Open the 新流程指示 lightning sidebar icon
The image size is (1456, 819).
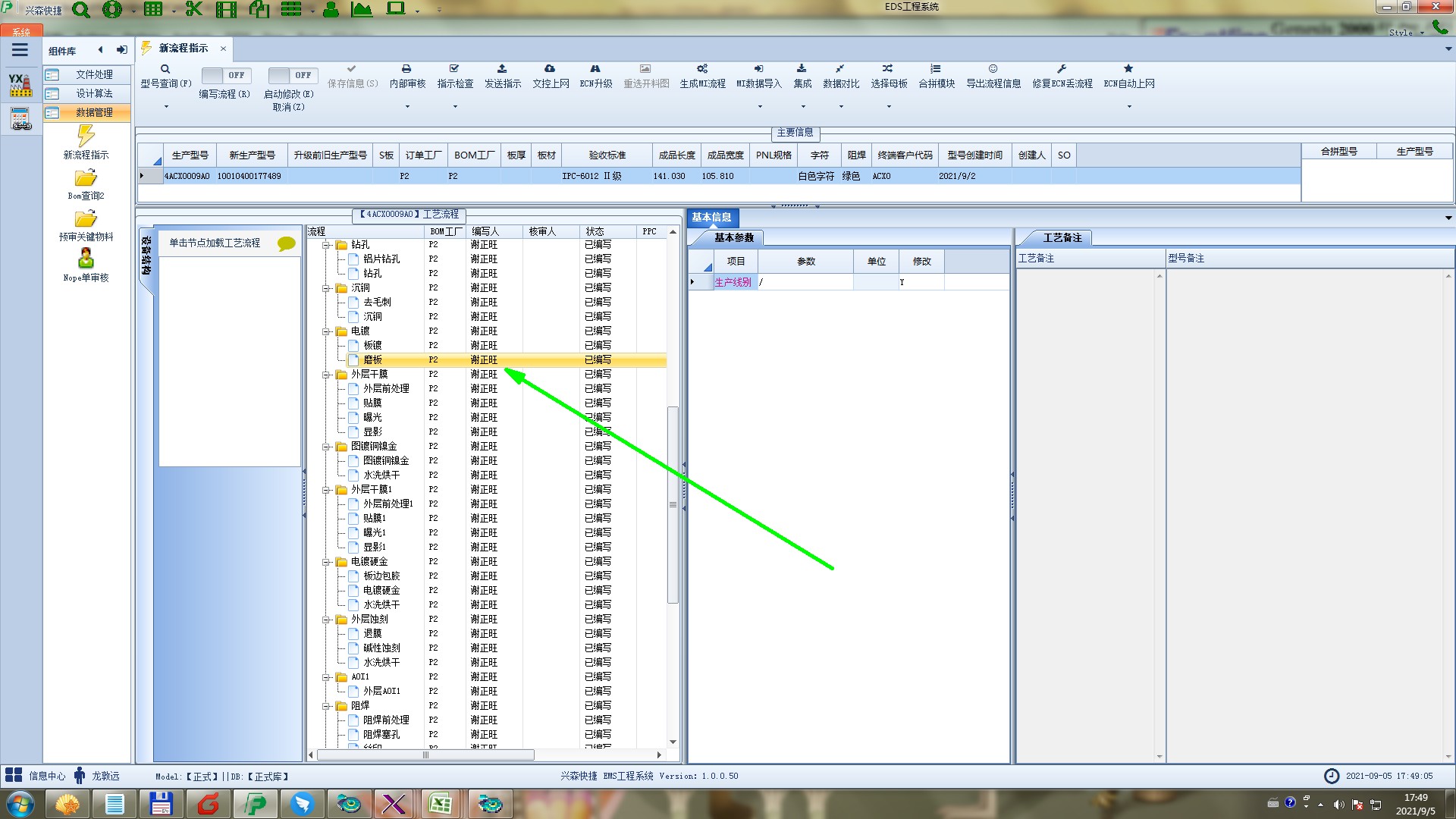(x=86, y=136)
